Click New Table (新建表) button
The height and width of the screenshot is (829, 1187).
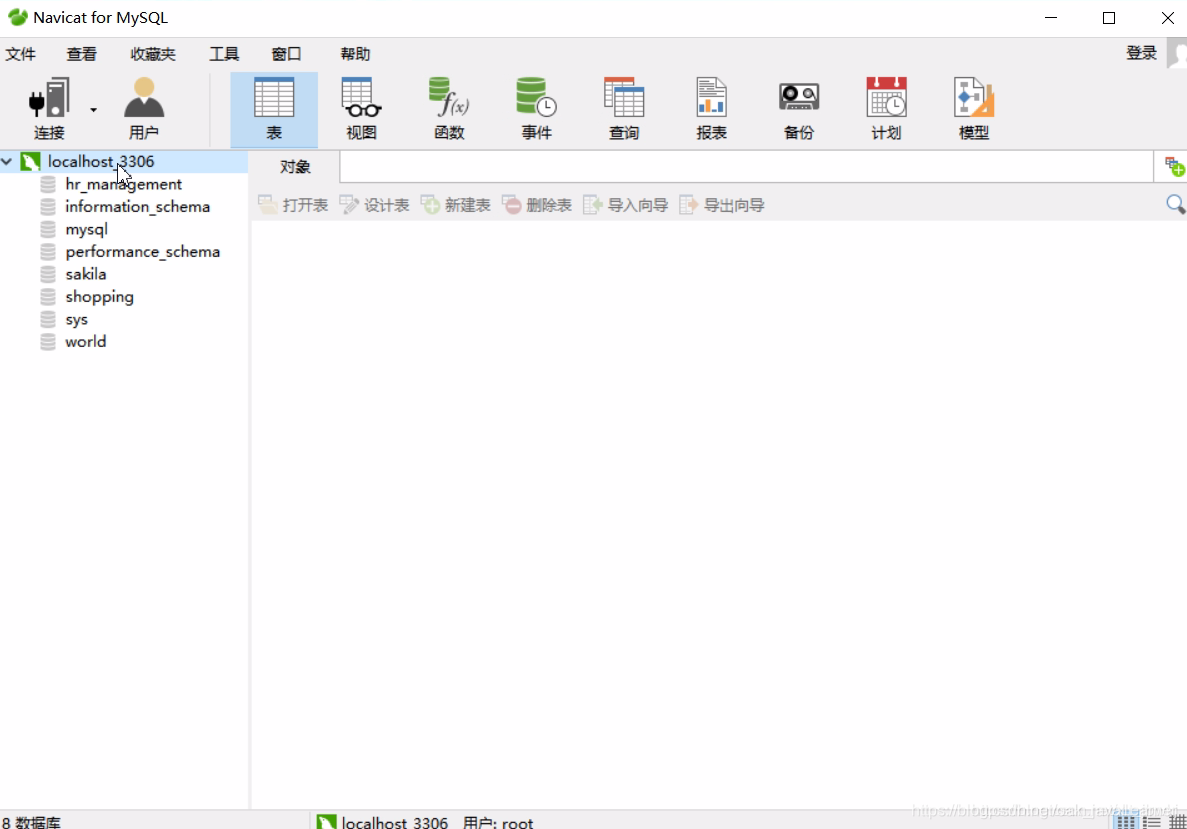tap(456, 205)
